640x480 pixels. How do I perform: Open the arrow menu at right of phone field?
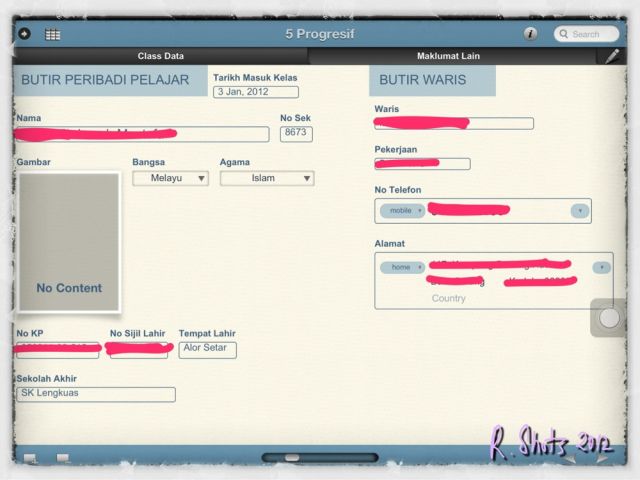(579, 211)
